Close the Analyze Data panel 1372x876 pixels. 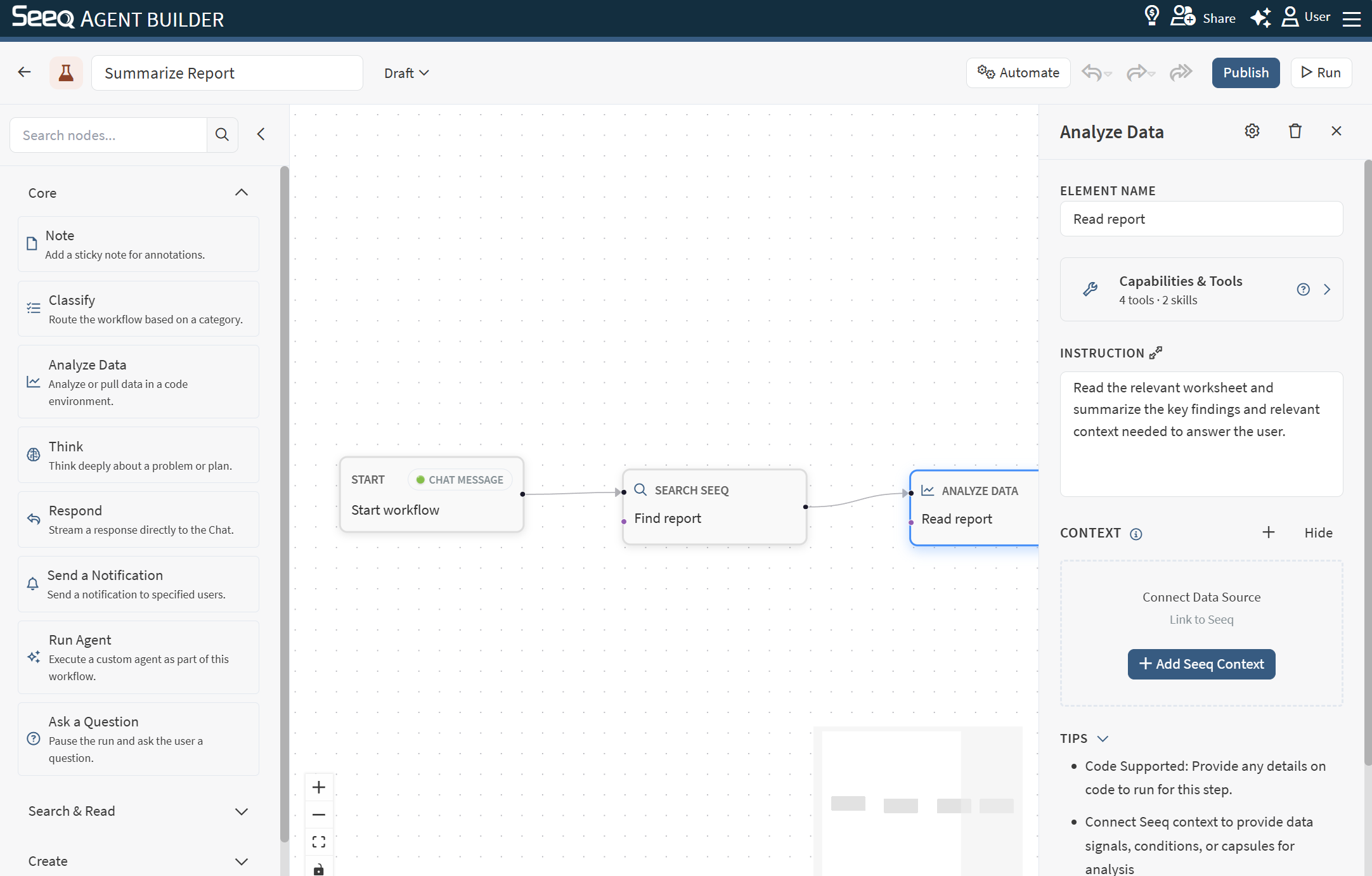1336,131
